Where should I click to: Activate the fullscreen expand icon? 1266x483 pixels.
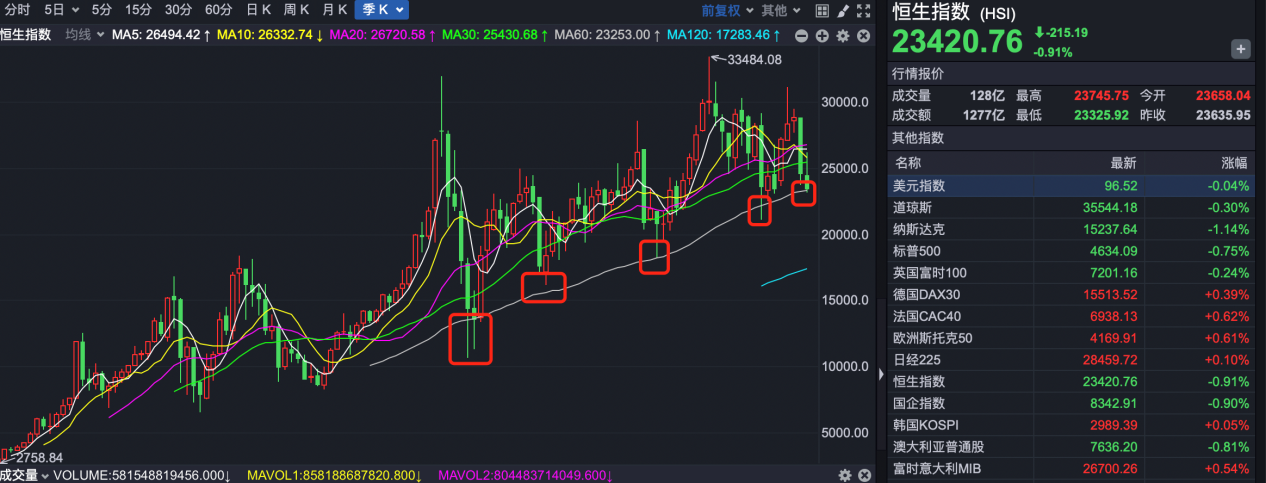click(x=864, y=11)
